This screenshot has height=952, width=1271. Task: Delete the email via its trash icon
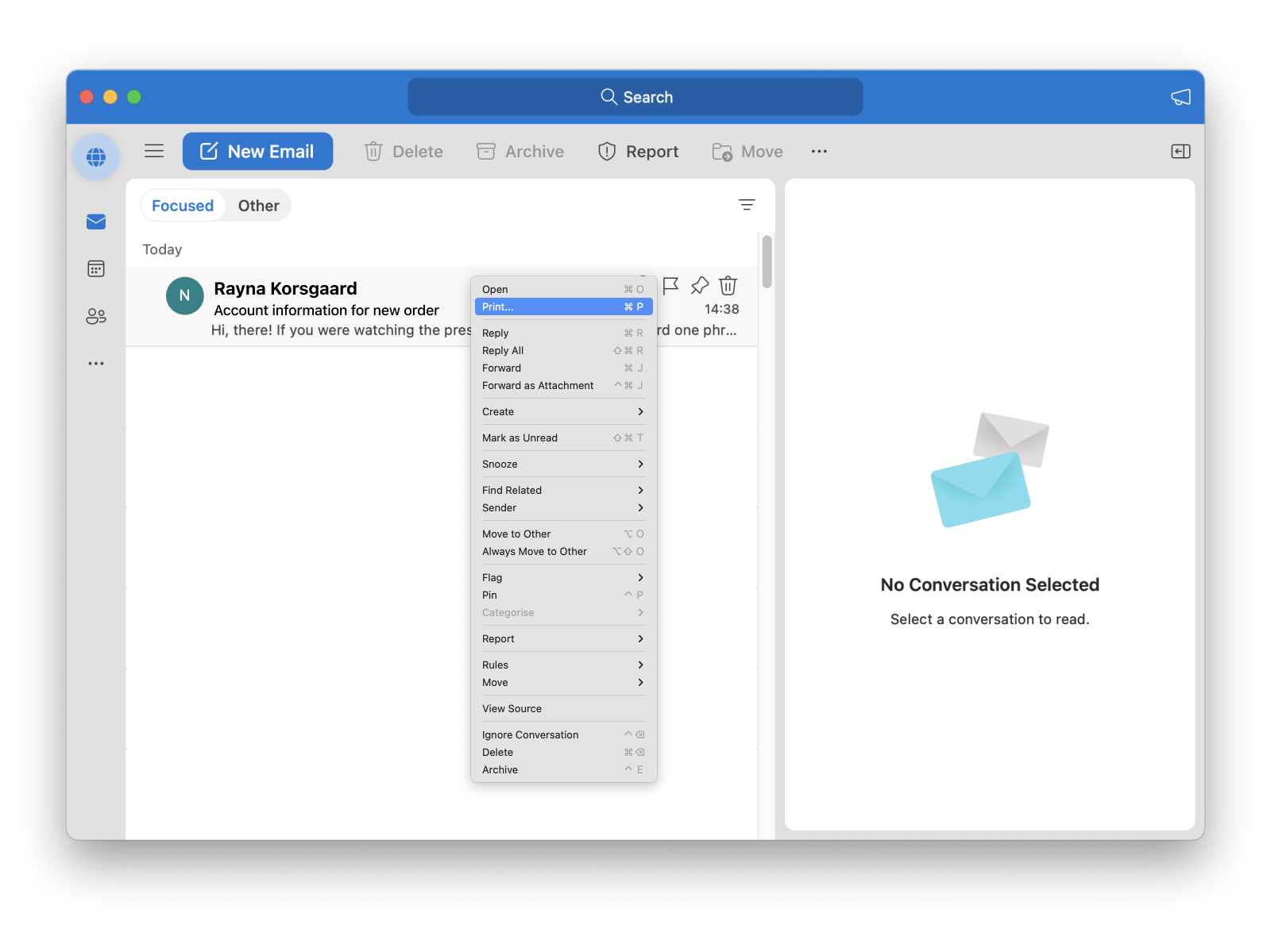coord(728,286)
